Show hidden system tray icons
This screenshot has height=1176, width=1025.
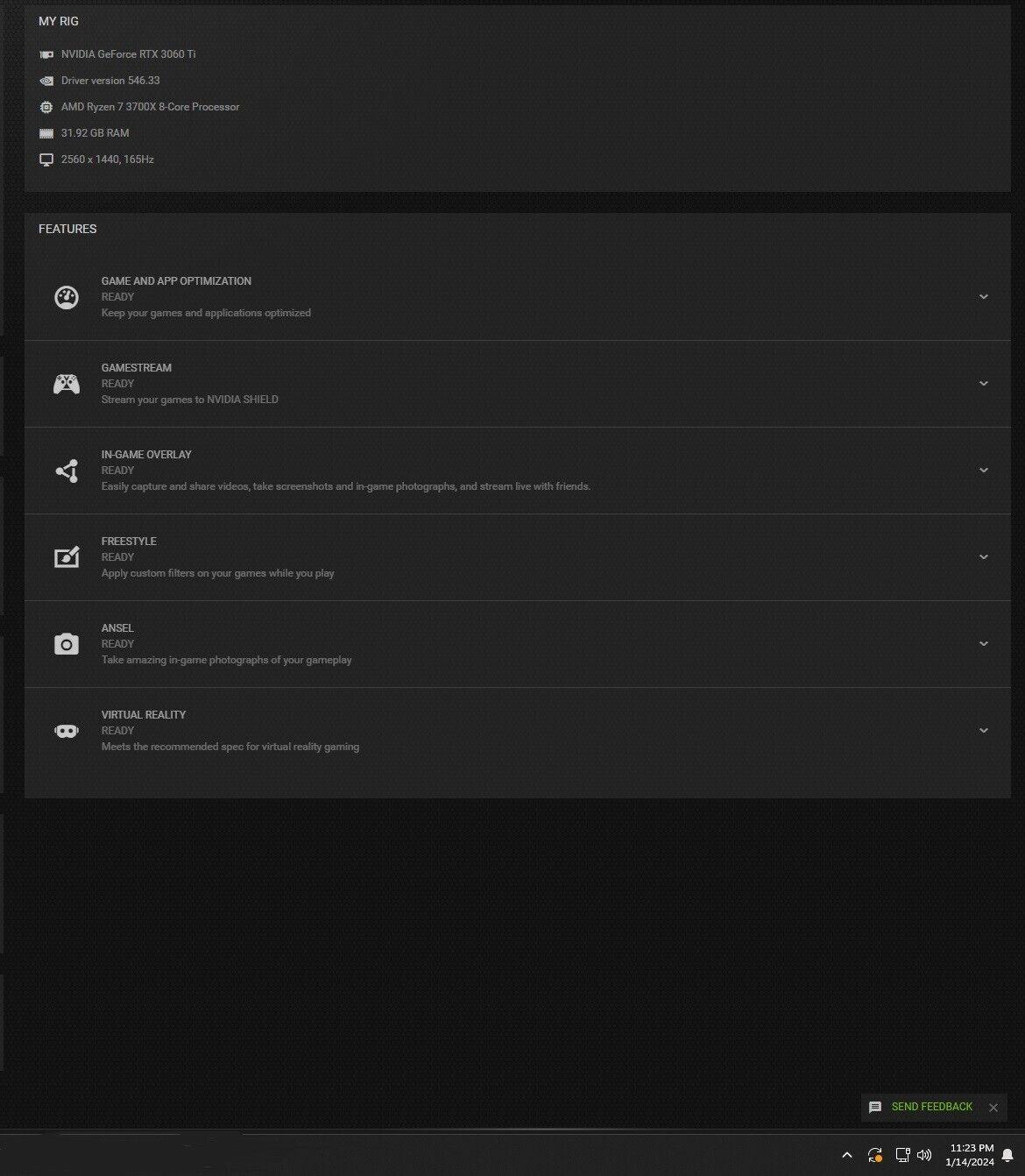[847, 1155]
